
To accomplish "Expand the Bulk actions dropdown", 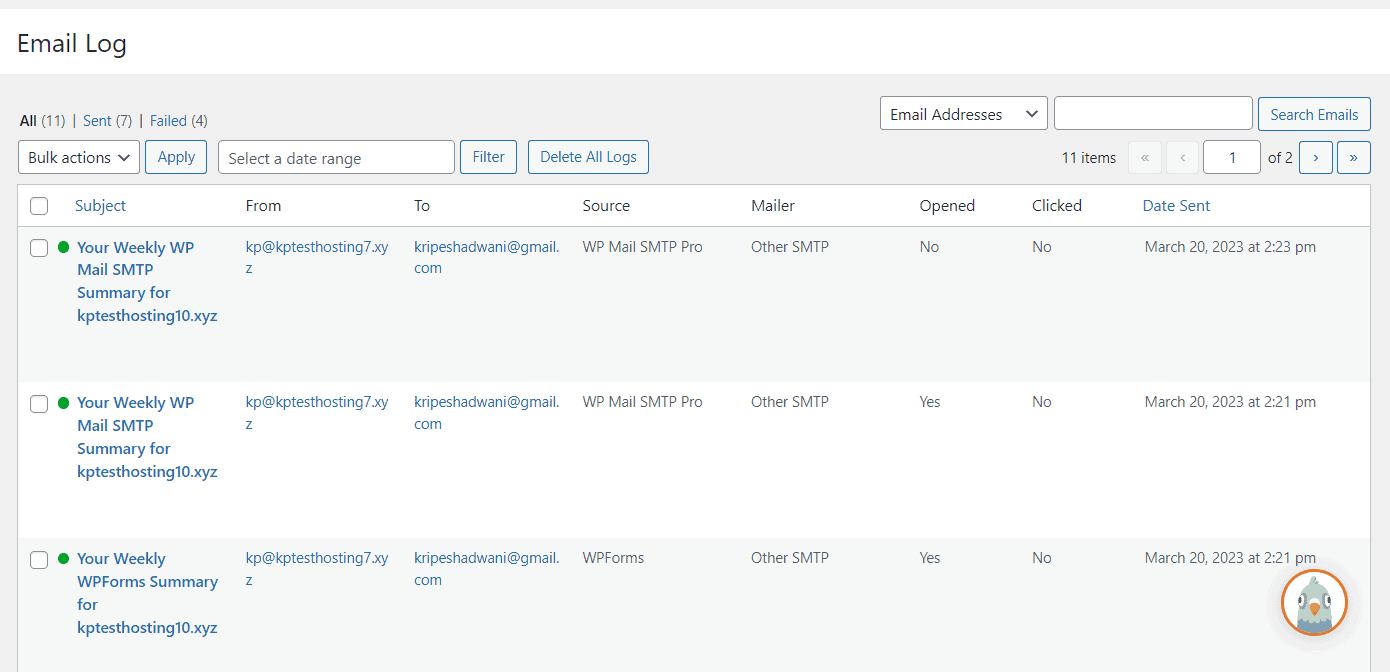I will click(x=79, y=157).
